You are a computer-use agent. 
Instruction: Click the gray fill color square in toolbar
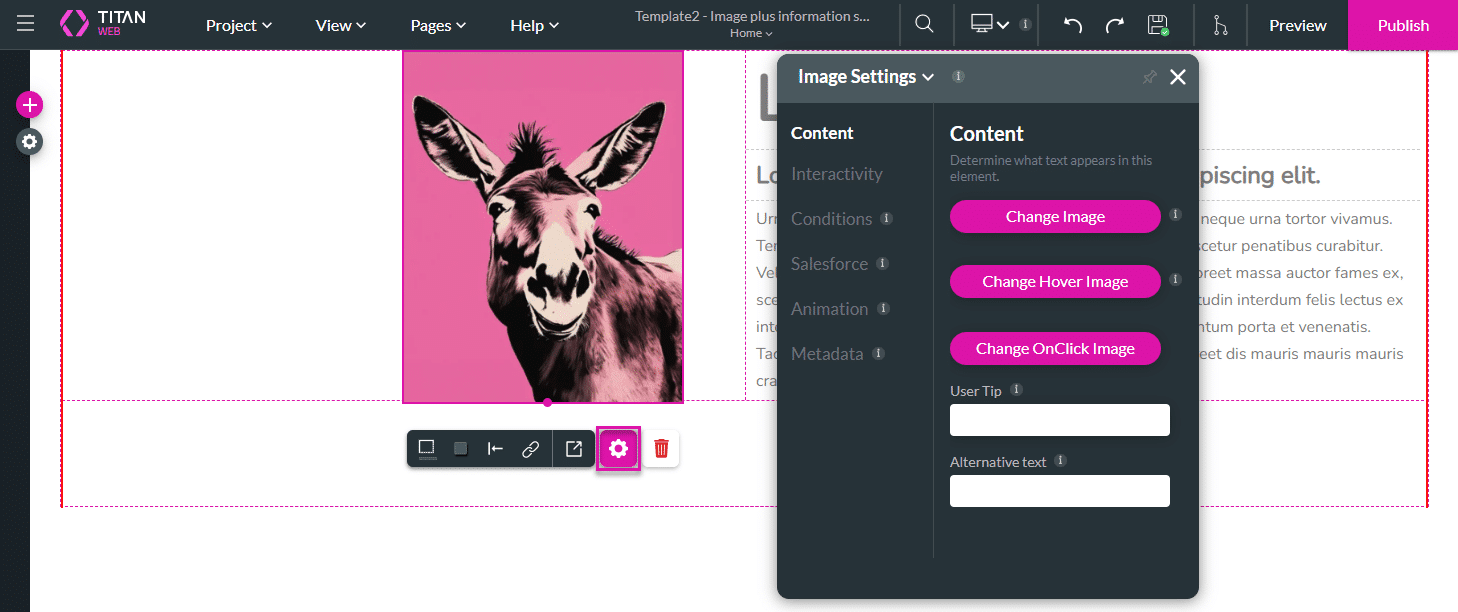tap(461, 448)
